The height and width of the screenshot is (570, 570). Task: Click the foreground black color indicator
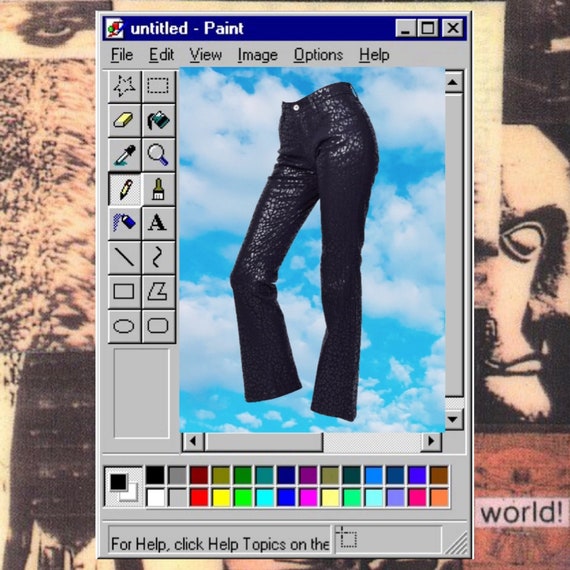118,481
